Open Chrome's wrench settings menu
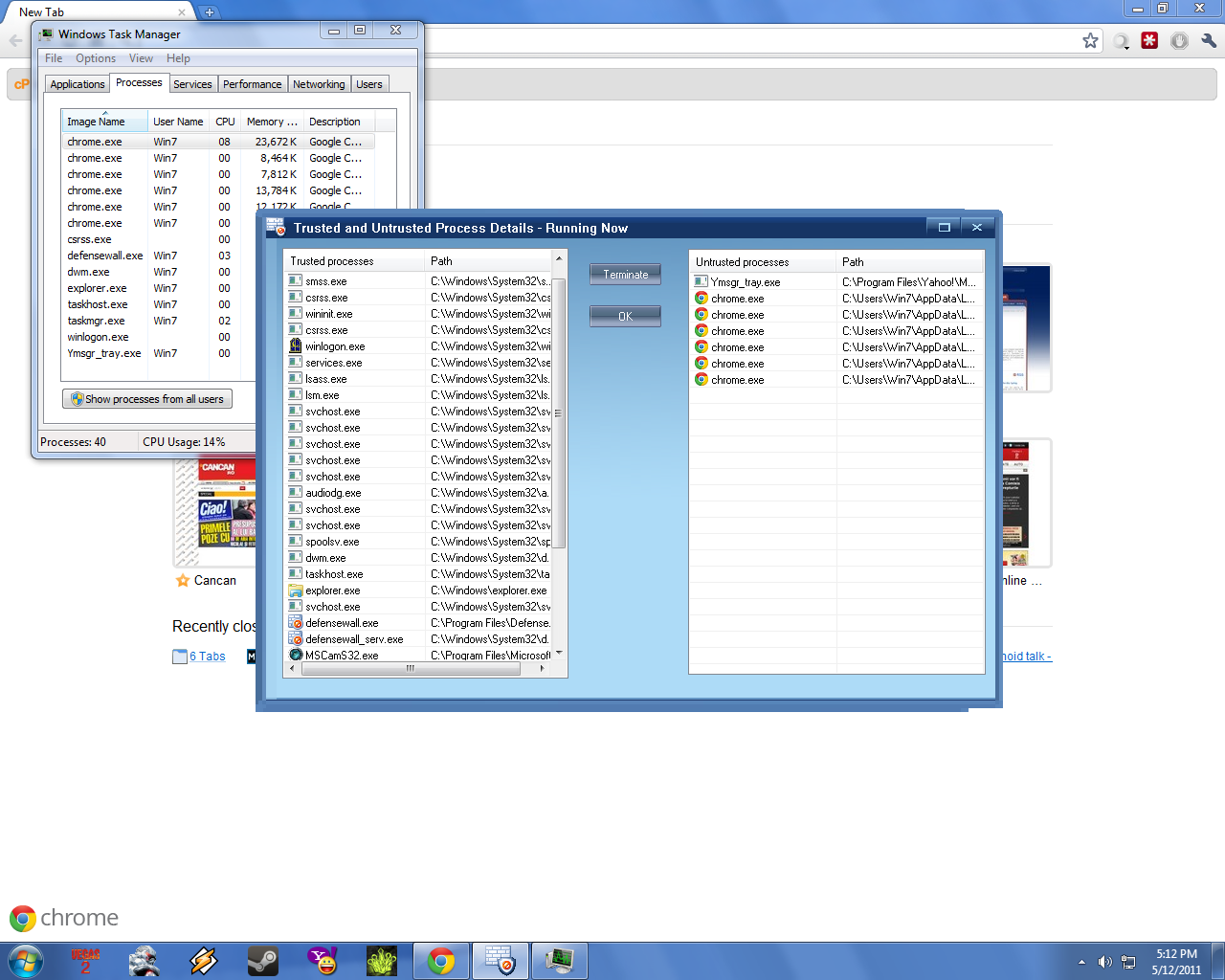Viewport: 1225px width, 980px height. 1209,40
